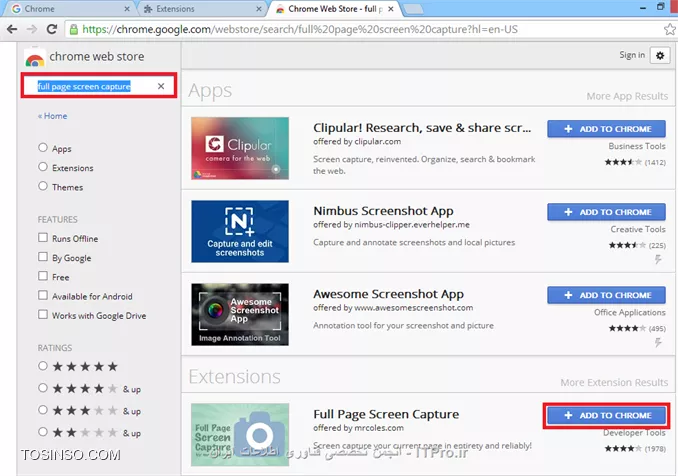
Task: Add Clipular to Chrome
Action: [606, 129]
